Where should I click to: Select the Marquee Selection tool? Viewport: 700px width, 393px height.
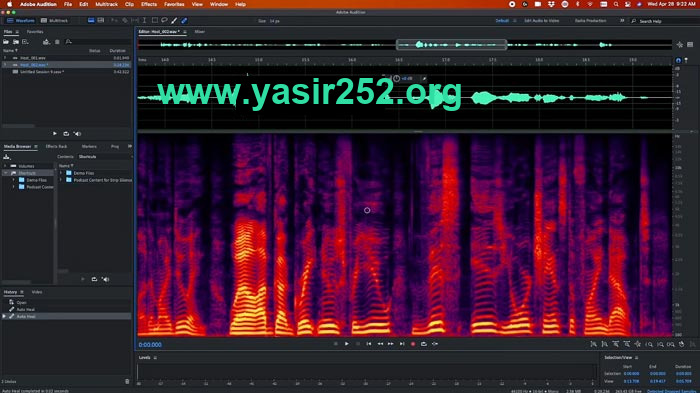tap(154, 21)
